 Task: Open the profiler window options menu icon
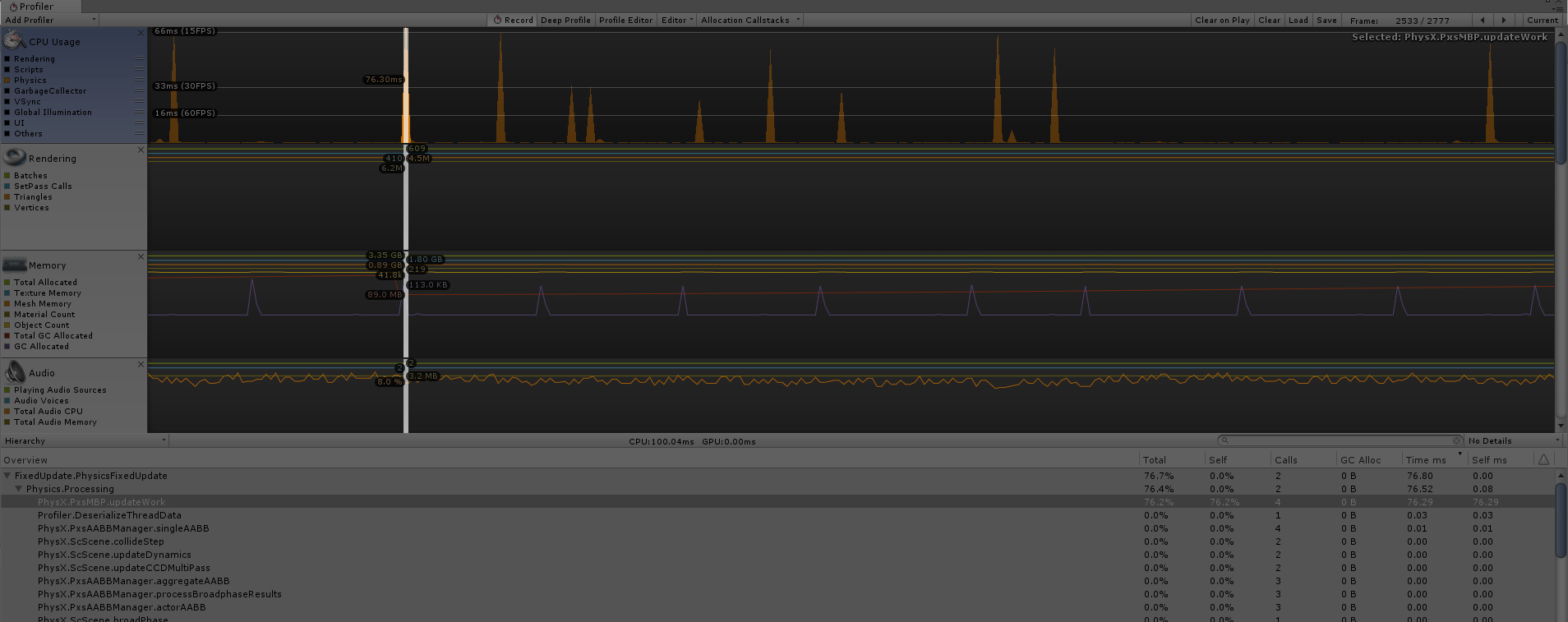[x=1559, y=7]
